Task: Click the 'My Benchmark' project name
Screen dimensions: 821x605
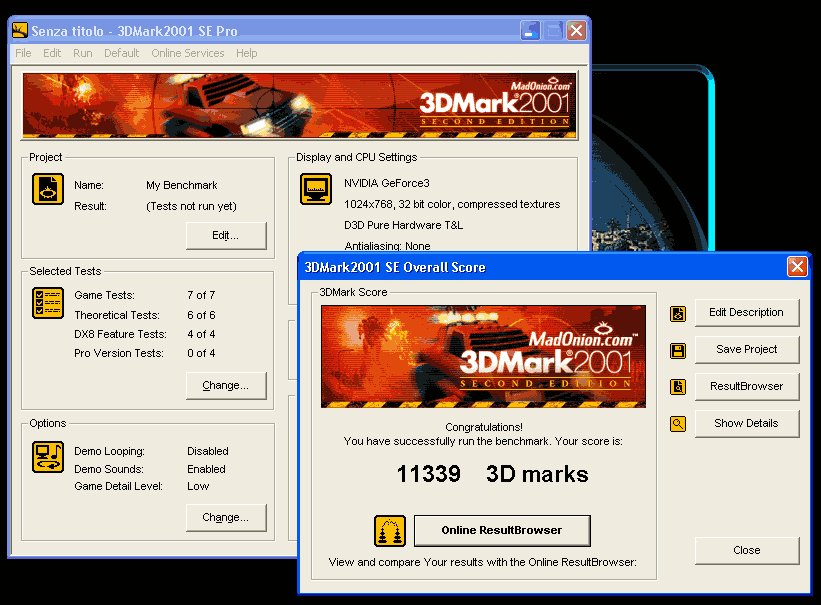Action: (182, 185)
